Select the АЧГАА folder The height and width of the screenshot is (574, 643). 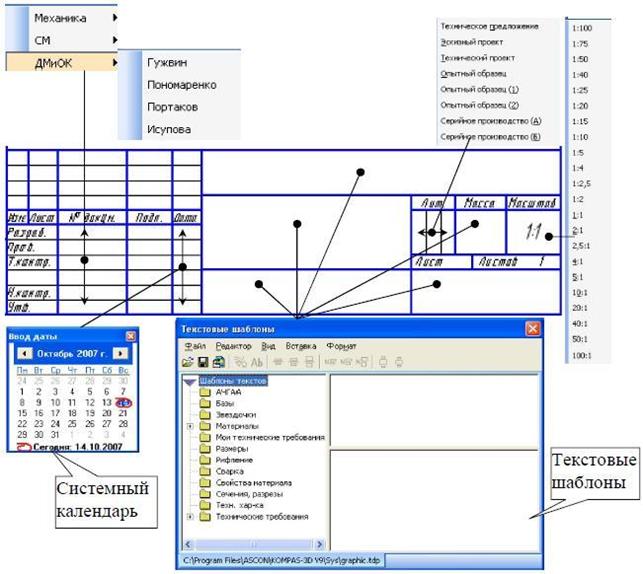[228, 392]
